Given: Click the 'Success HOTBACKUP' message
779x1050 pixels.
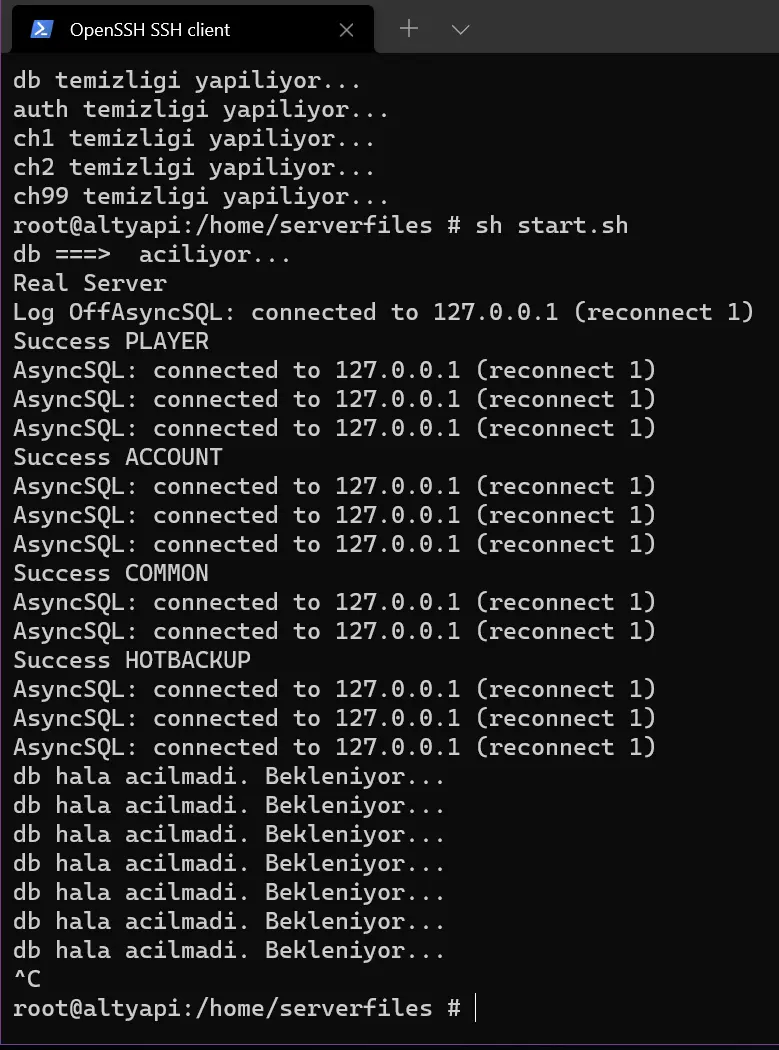Looking at the screenshot, I should 132,660.
